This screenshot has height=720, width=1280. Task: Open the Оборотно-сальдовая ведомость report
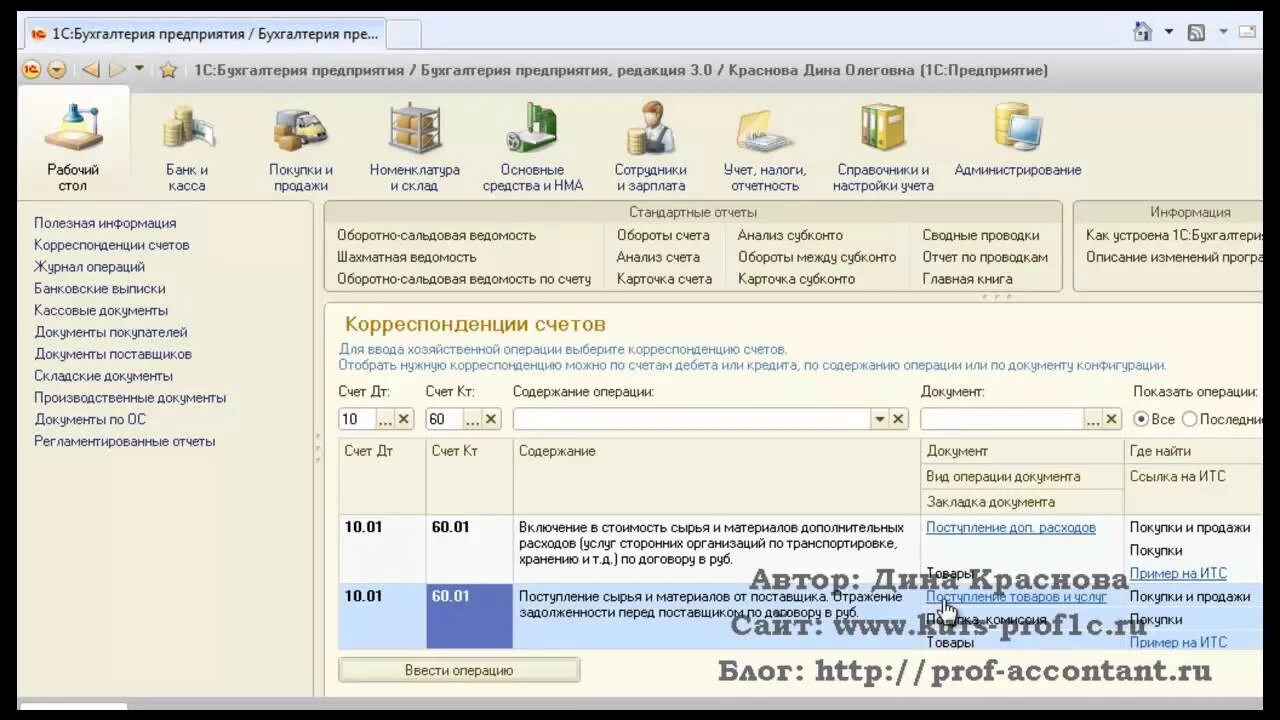tap(436, 235)
